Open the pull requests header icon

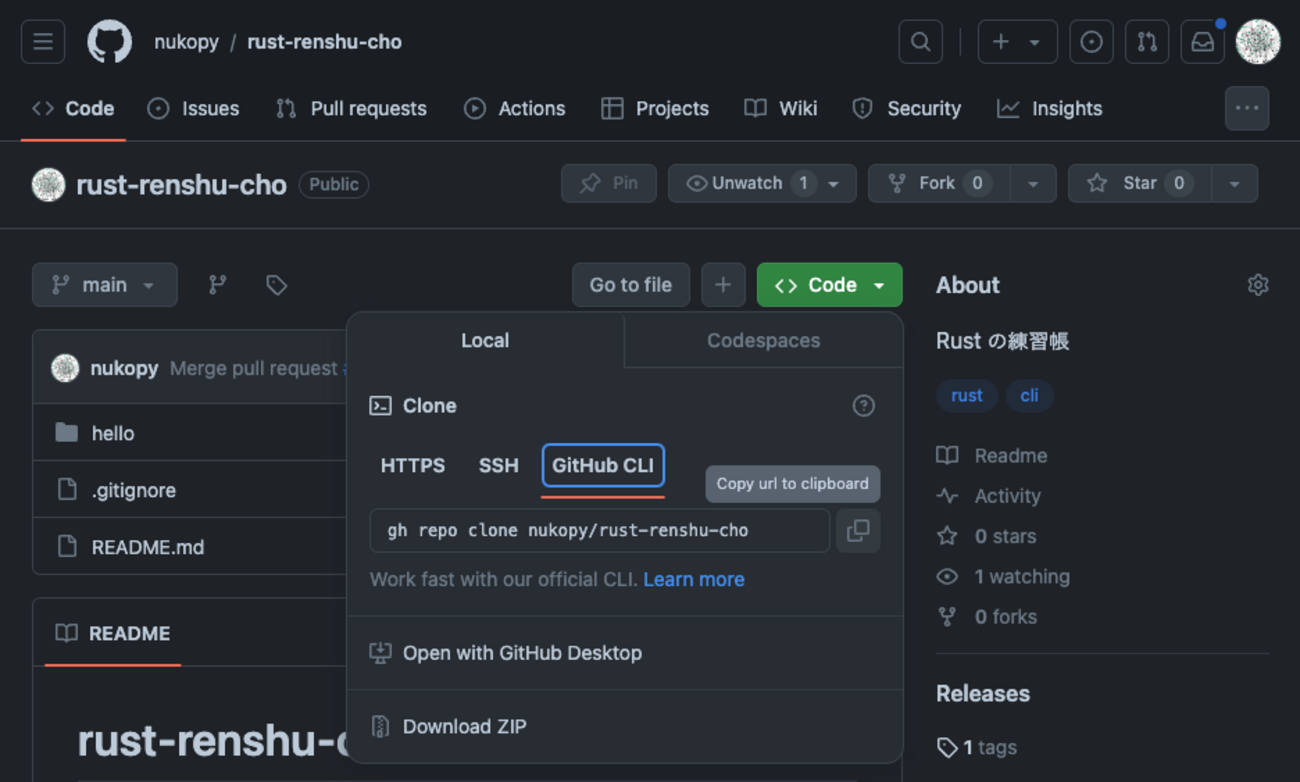coord(1147,42)
